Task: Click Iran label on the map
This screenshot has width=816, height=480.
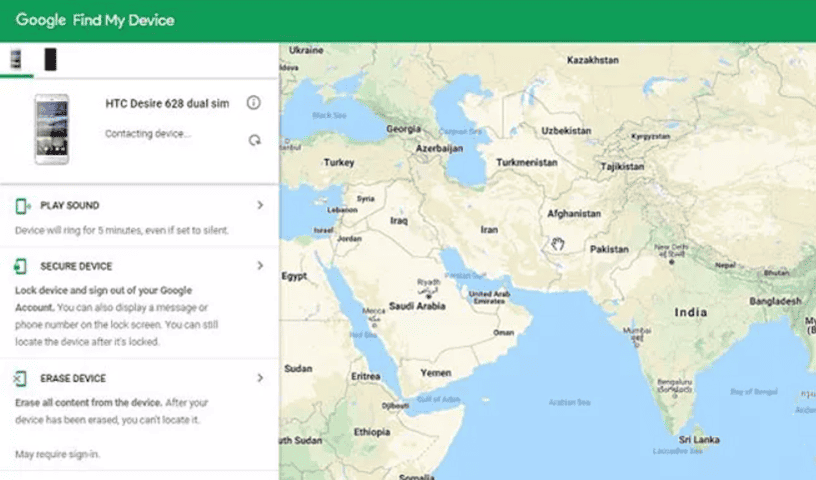Action: (x=489, y=230)
